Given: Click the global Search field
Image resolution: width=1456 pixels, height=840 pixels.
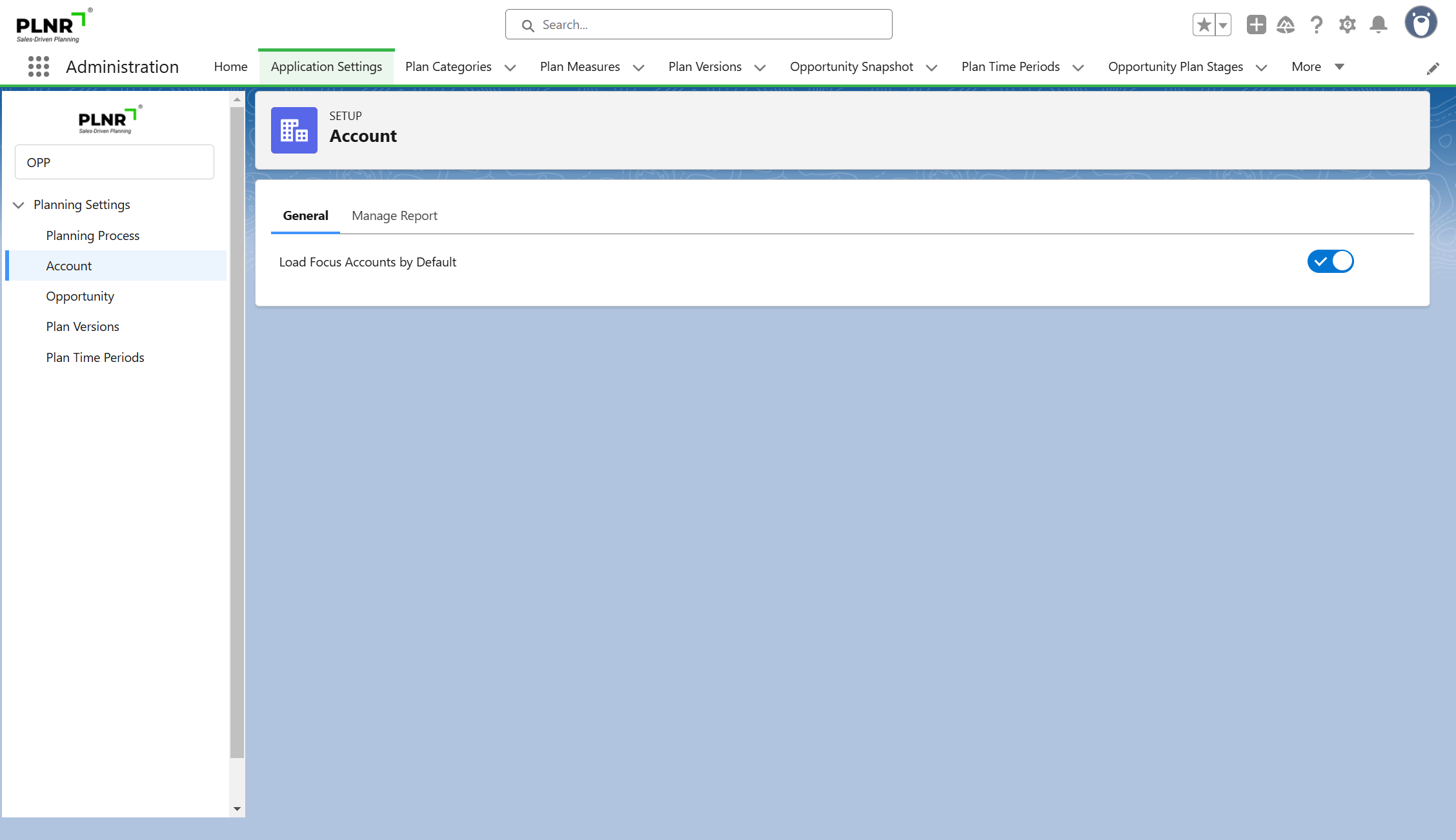Looking at the screenshot, I should coord(698,25).
